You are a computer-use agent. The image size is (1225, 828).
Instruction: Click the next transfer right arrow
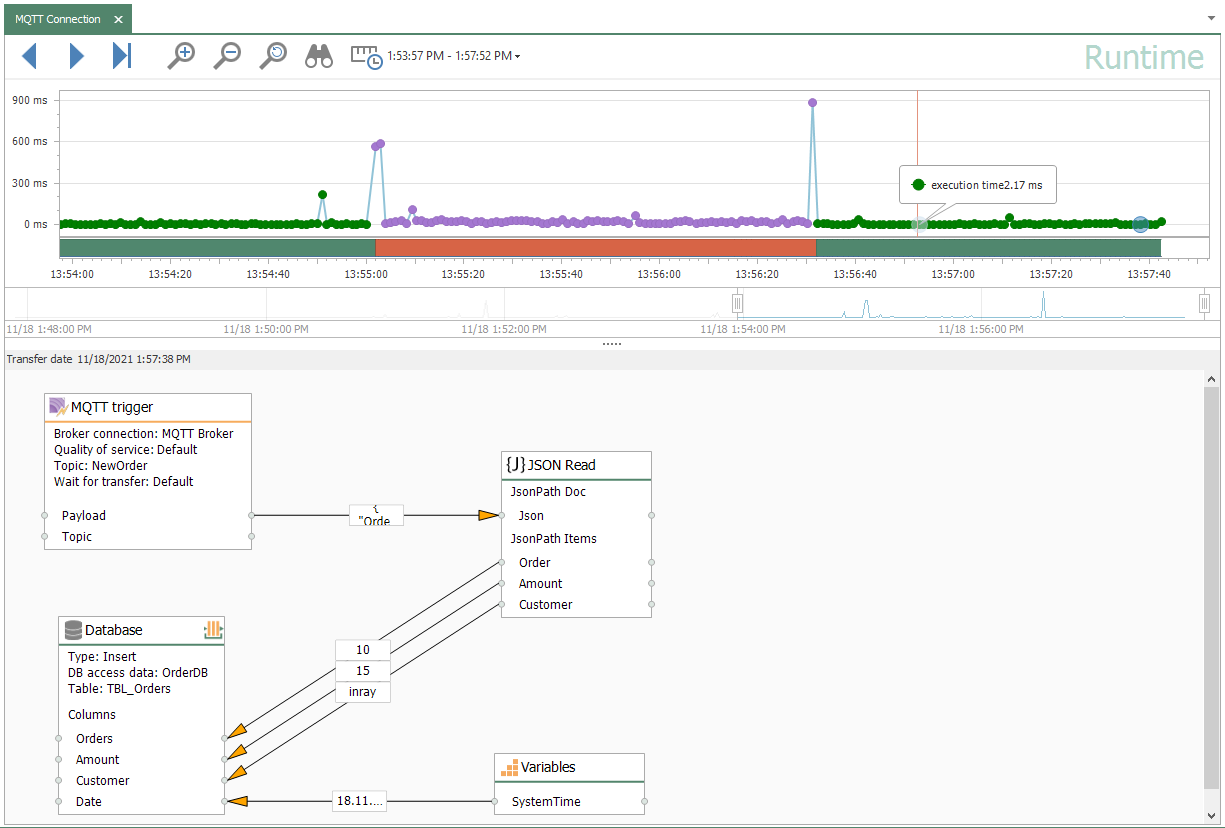pyautogui.click(x=76, y=56)
